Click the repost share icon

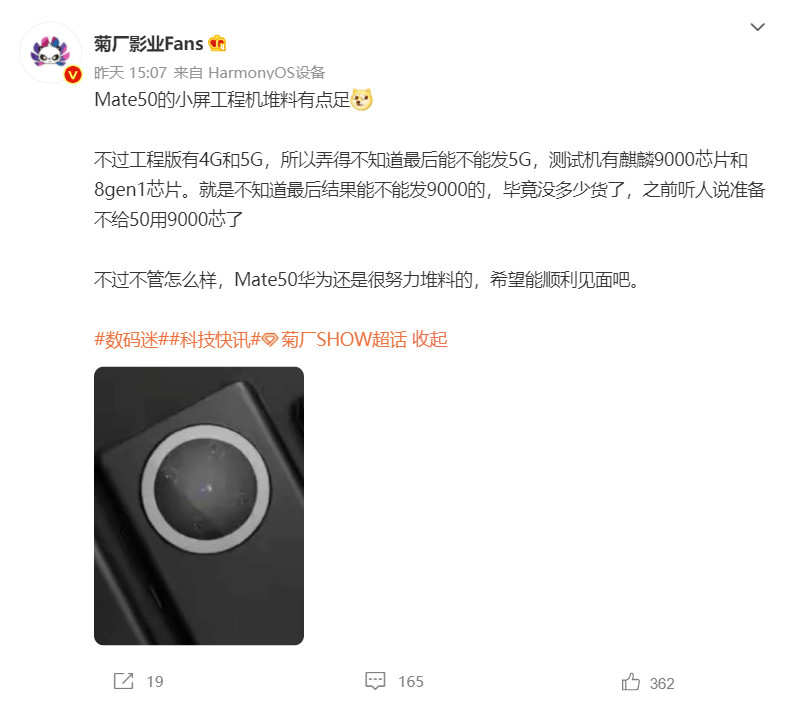(124, 681)
